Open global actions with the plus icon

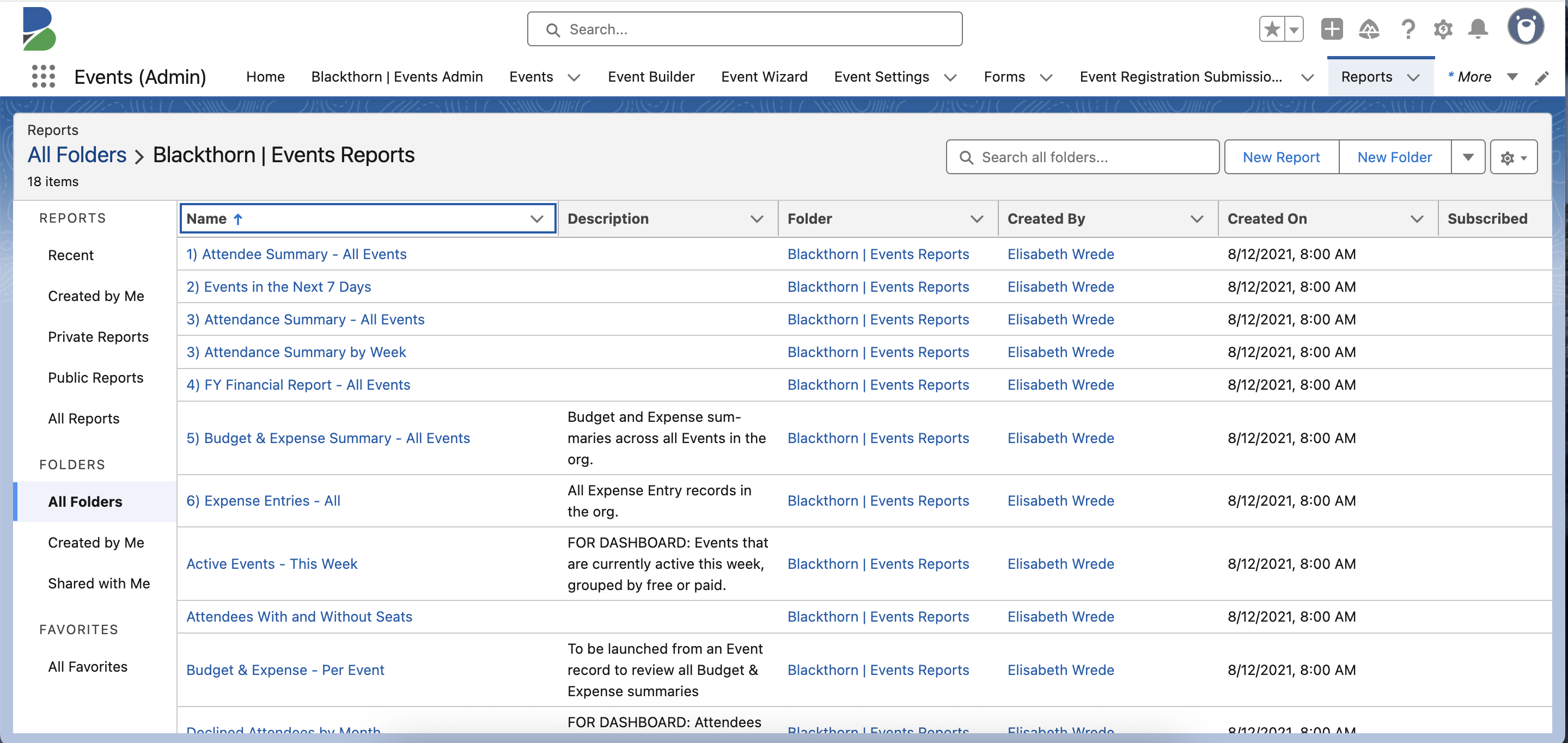coord(1332,29)
